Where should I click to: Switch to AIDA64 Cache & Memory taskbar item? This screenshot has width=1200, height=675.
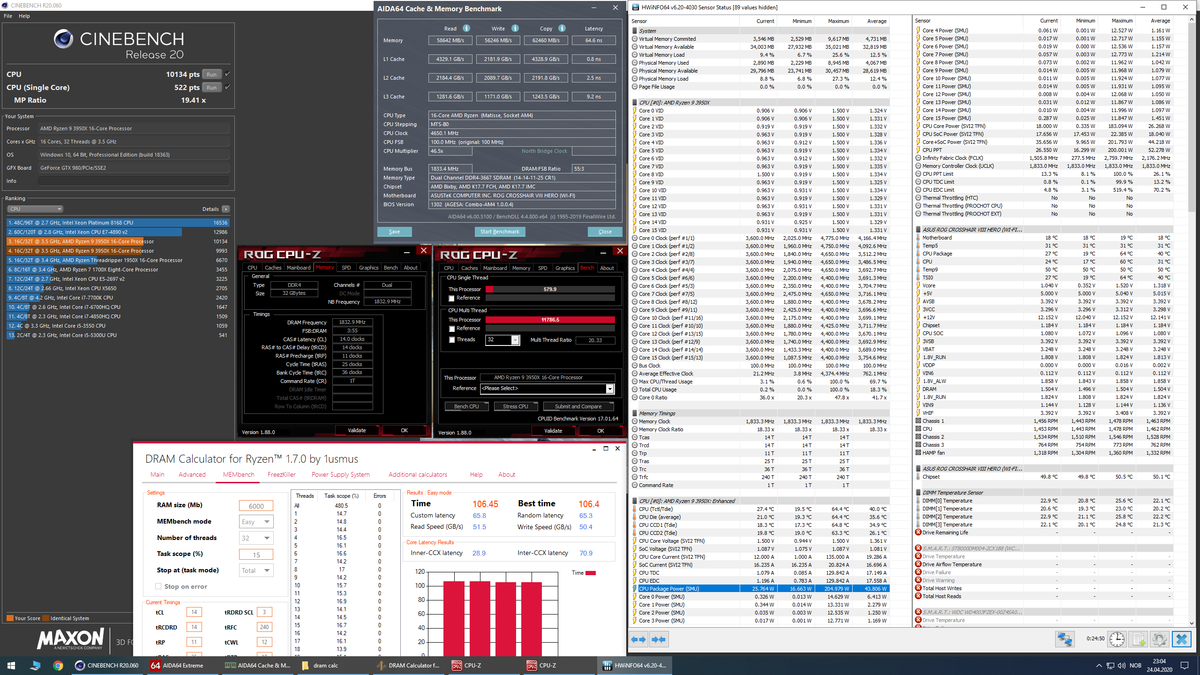(x=257, y=665)
